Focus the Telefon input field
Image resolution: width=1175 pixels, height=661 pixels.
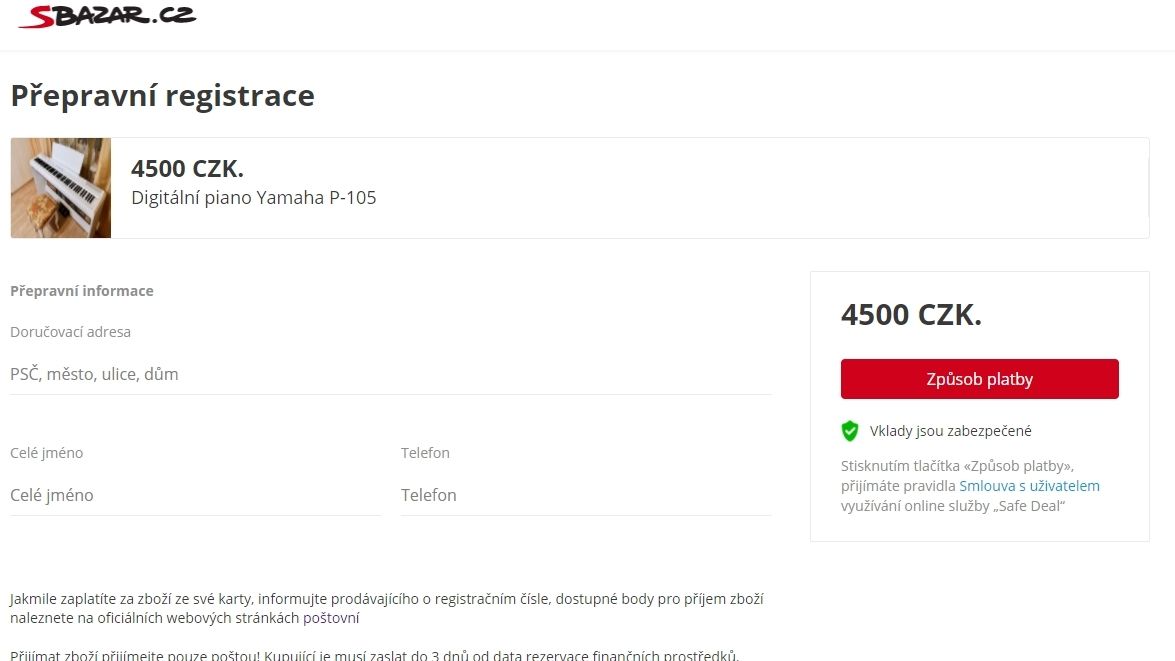click(x=586, y=495)
